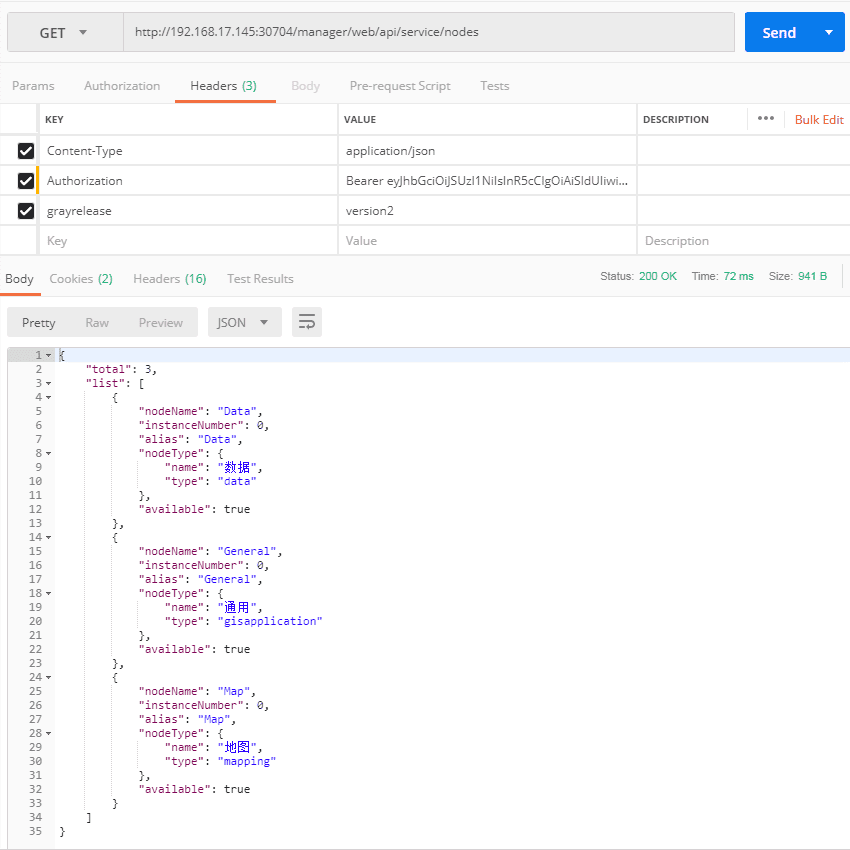Fold the General node object at line 14
Viewport: 850px width, 850px height.
tap(48, 537)
